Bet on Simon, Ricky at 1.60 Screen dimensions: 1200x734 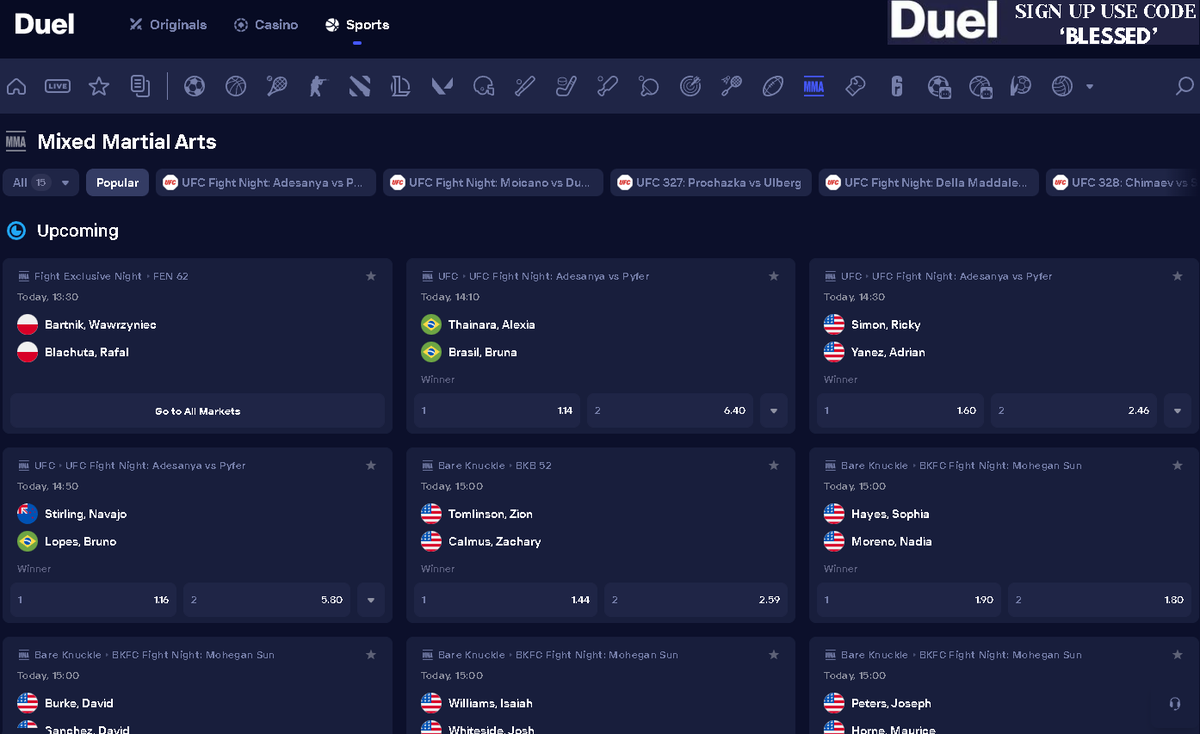901,411
